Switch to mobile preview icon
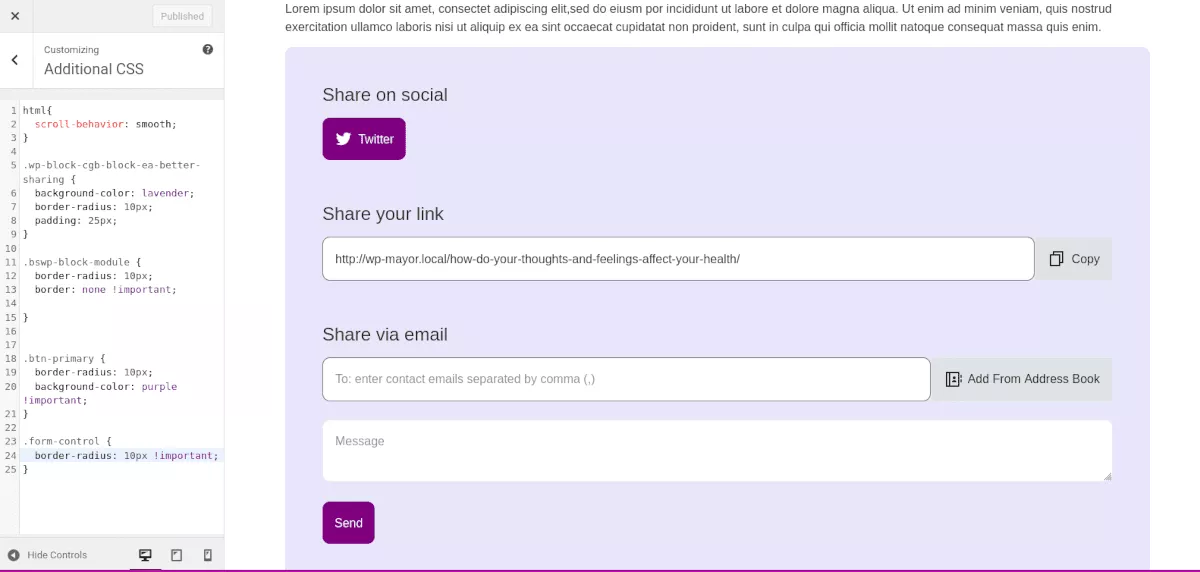The image size is (1200, 572). 208,555
